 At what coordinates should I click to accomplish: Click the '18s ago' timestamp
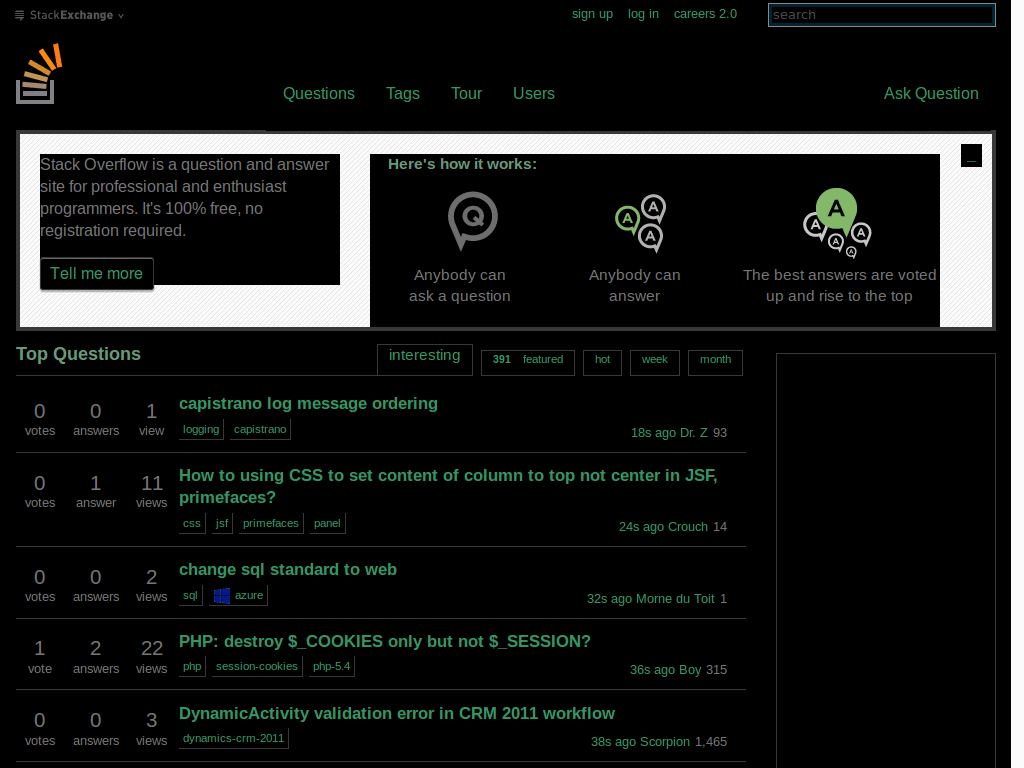pyautogui.click(x=653, y=433)
